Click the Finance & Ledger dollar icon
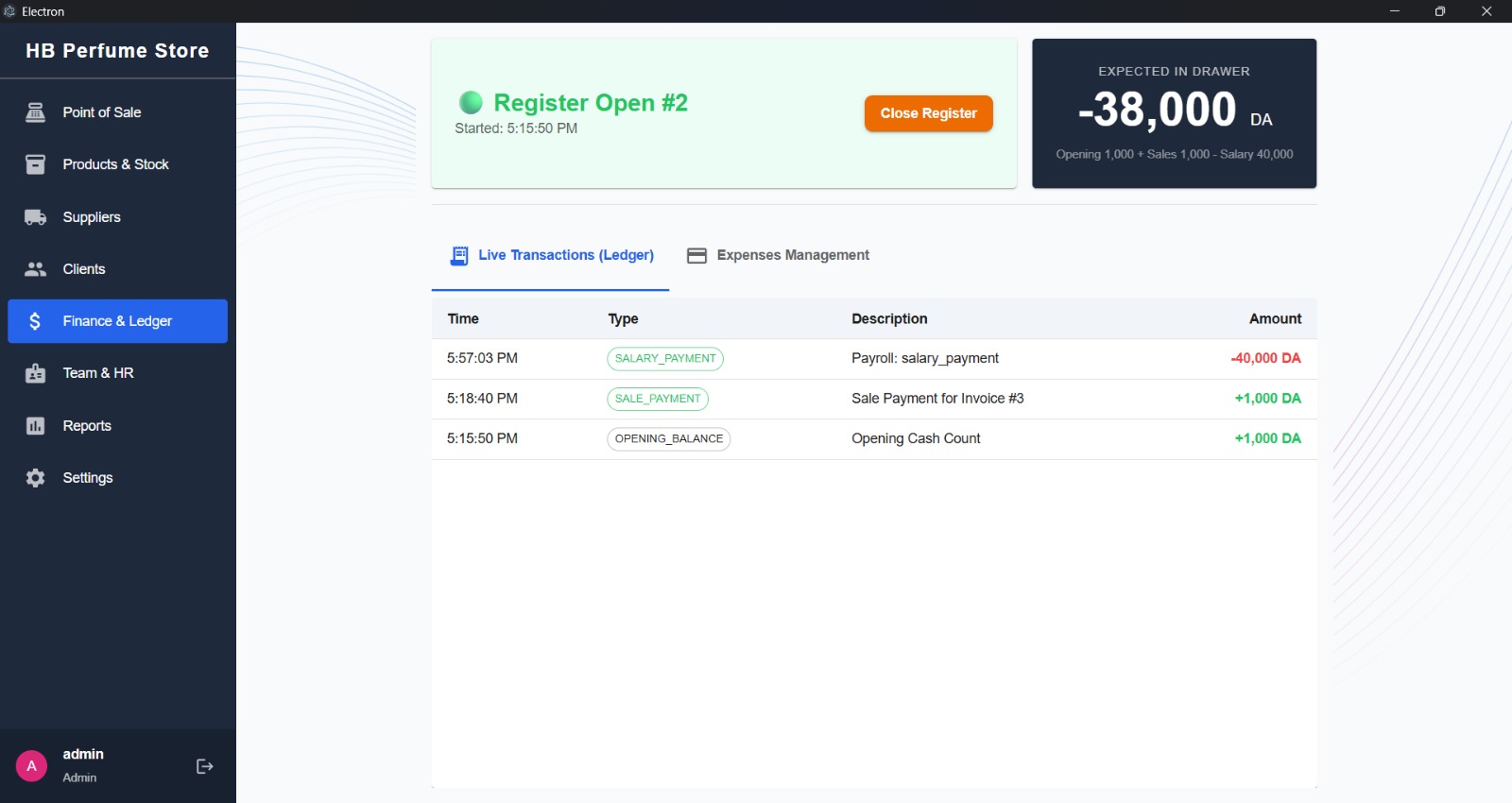 35,321
